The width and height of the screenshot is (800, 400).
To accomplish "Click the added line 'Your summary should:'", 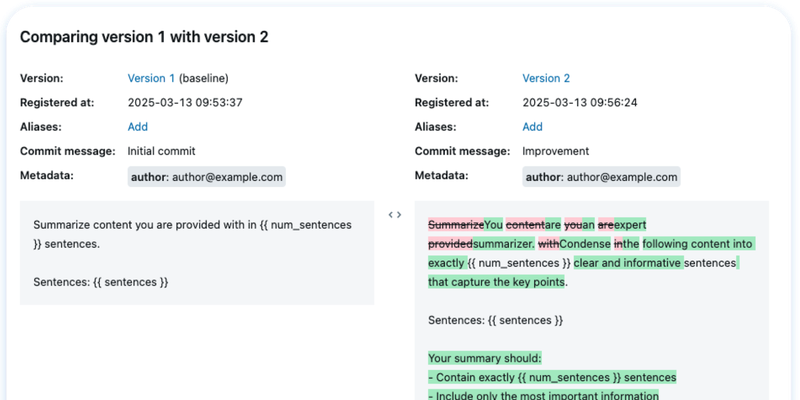I will coord(484,359).
